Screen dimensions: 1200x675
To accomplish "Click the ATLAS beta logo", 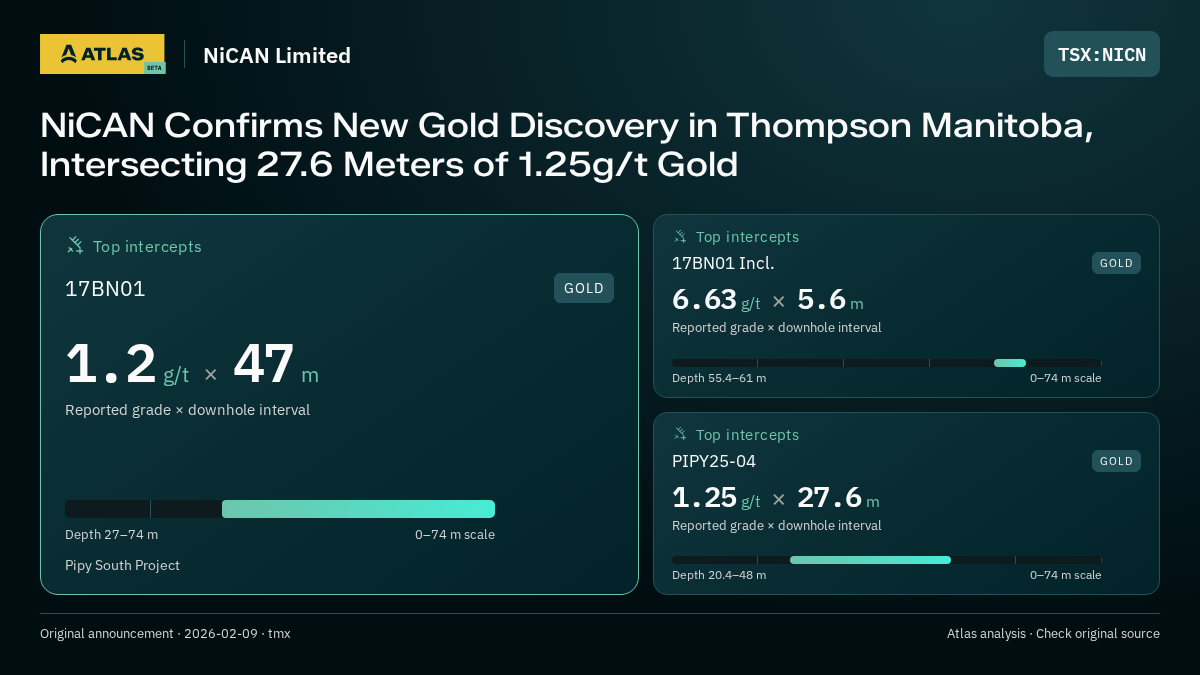I will pos(102,54).
